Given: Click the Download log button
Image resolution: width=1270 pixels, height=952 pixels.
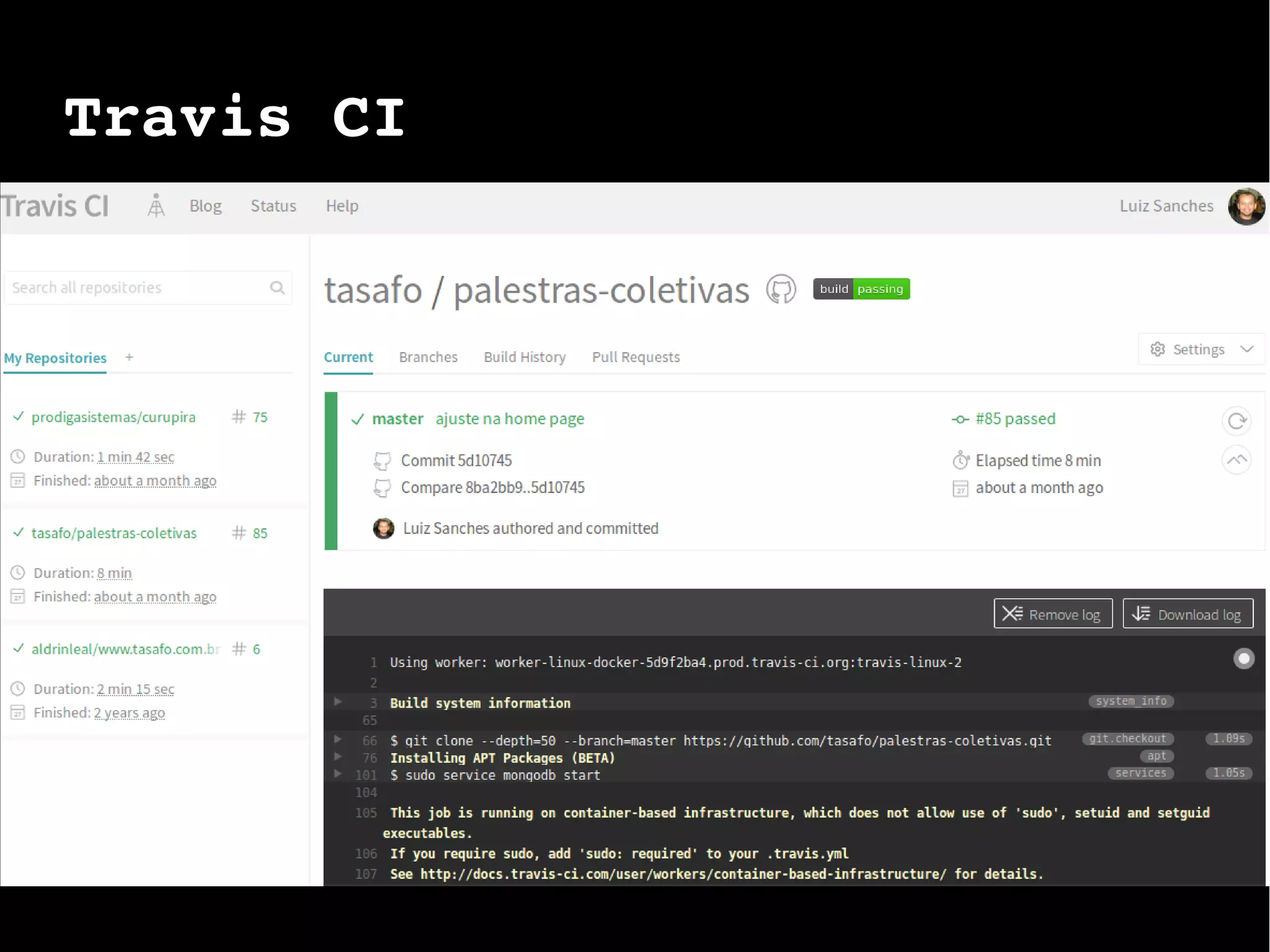Looking at the screenshot, I should coord(1188,613).
